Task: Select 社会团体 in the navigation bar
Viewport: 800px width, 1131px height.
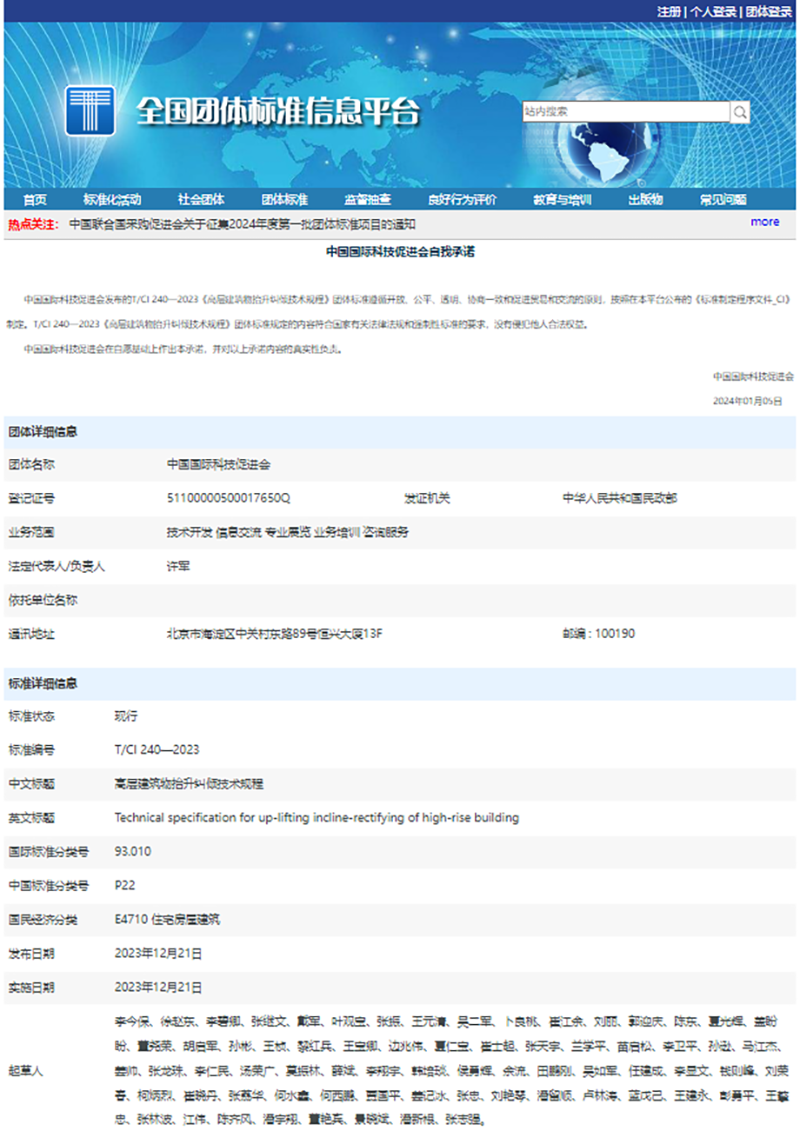Action: pos(201,200)
